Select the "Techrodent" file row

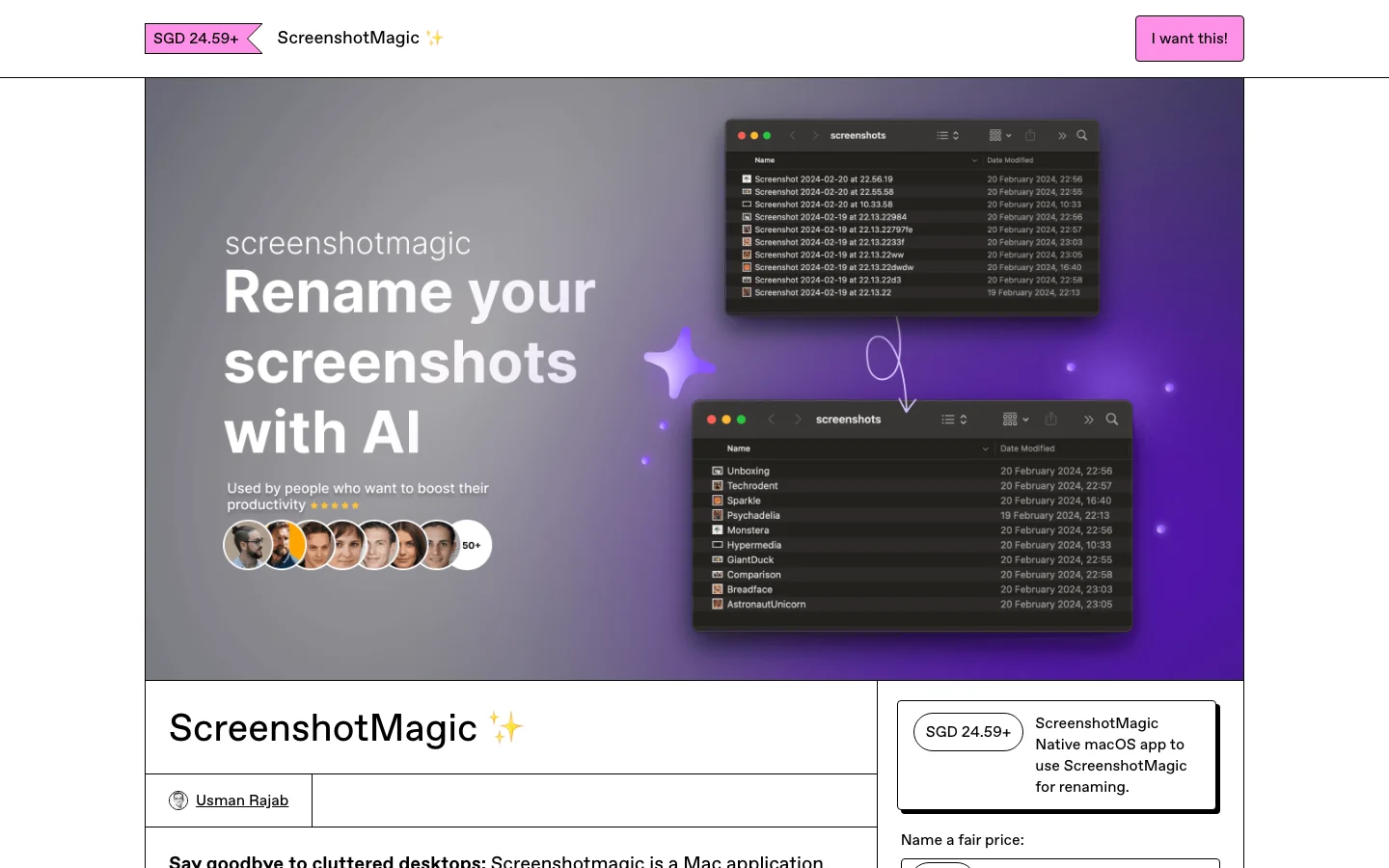pos(912,486)
